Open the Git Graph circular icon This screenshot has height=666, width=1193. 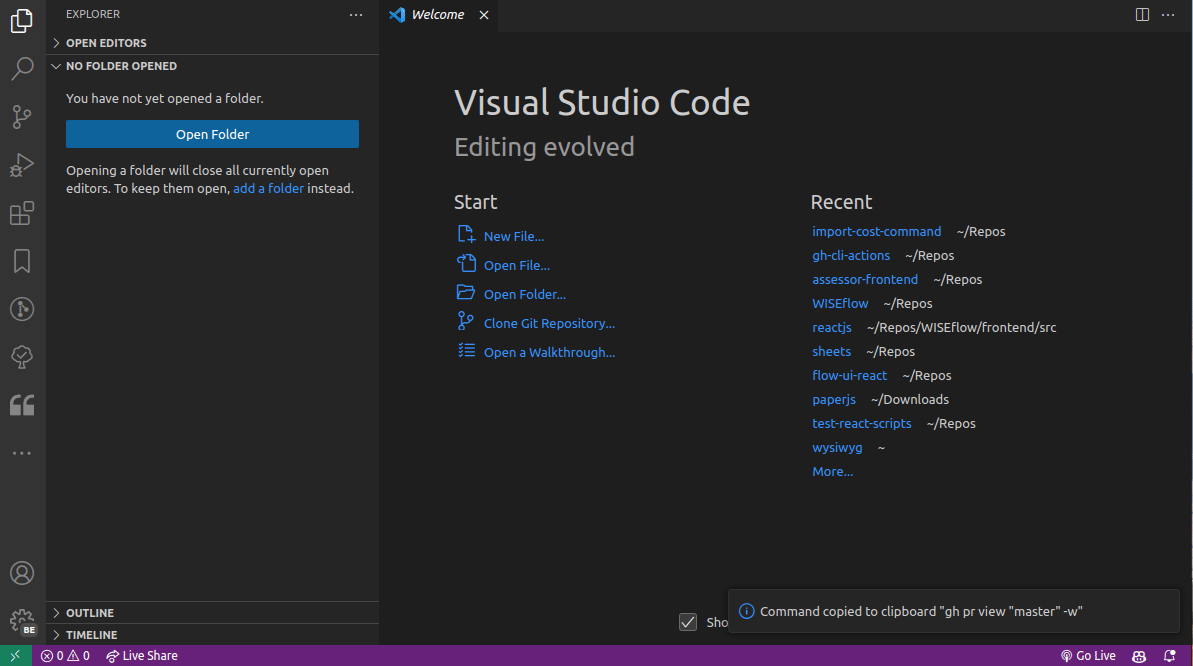tap(22, 309)
